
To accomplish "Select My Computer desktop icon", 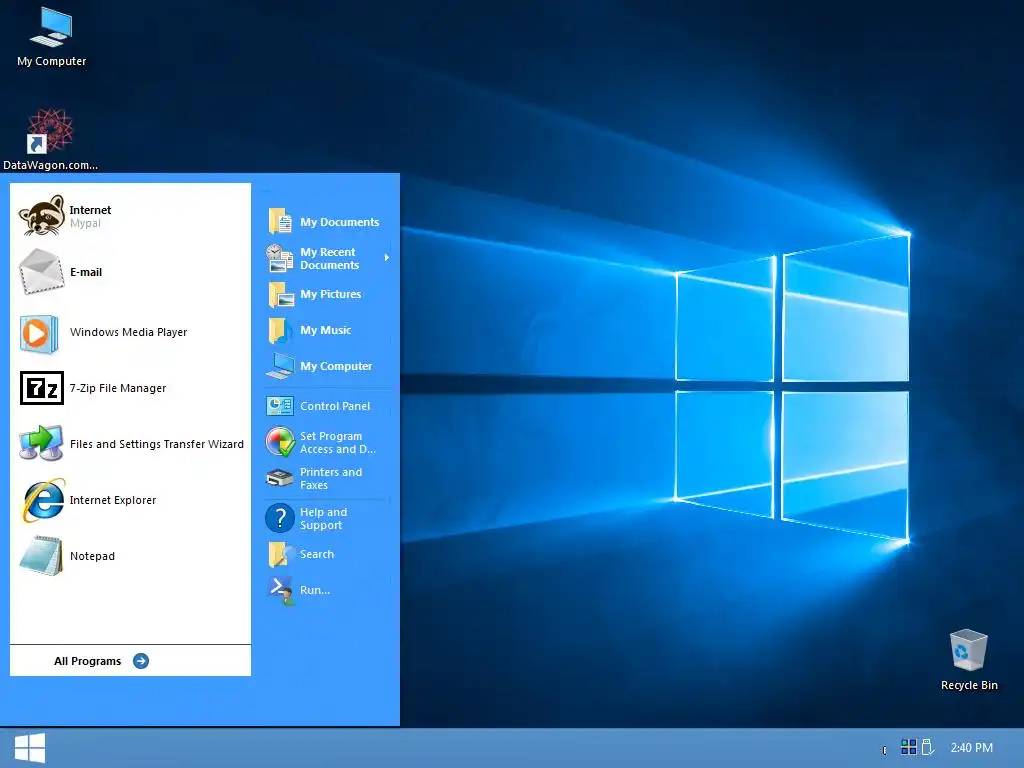I will pyautogui.click(x=52, y=37).
